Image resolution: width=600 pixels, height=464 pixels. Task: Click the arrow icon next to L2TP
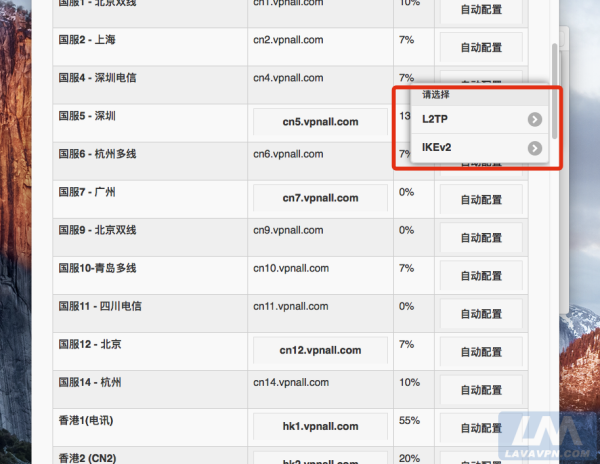pyautogui.click(x=535, y=120)
